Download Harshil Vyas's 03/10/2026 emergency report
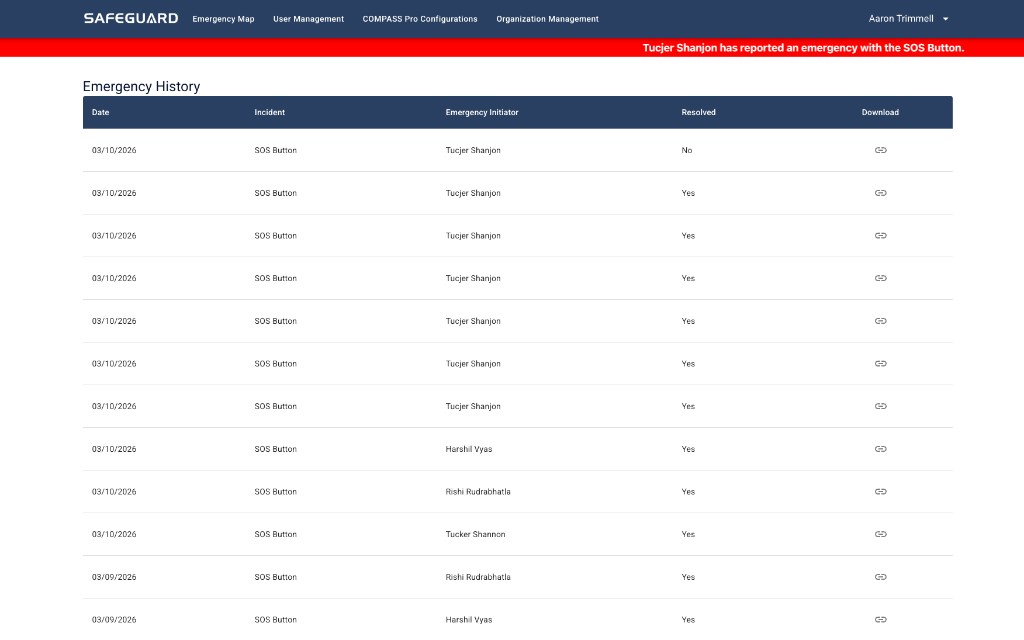Image resolution: width=1024 pixels, height=640 pixels. click(880, 449)
